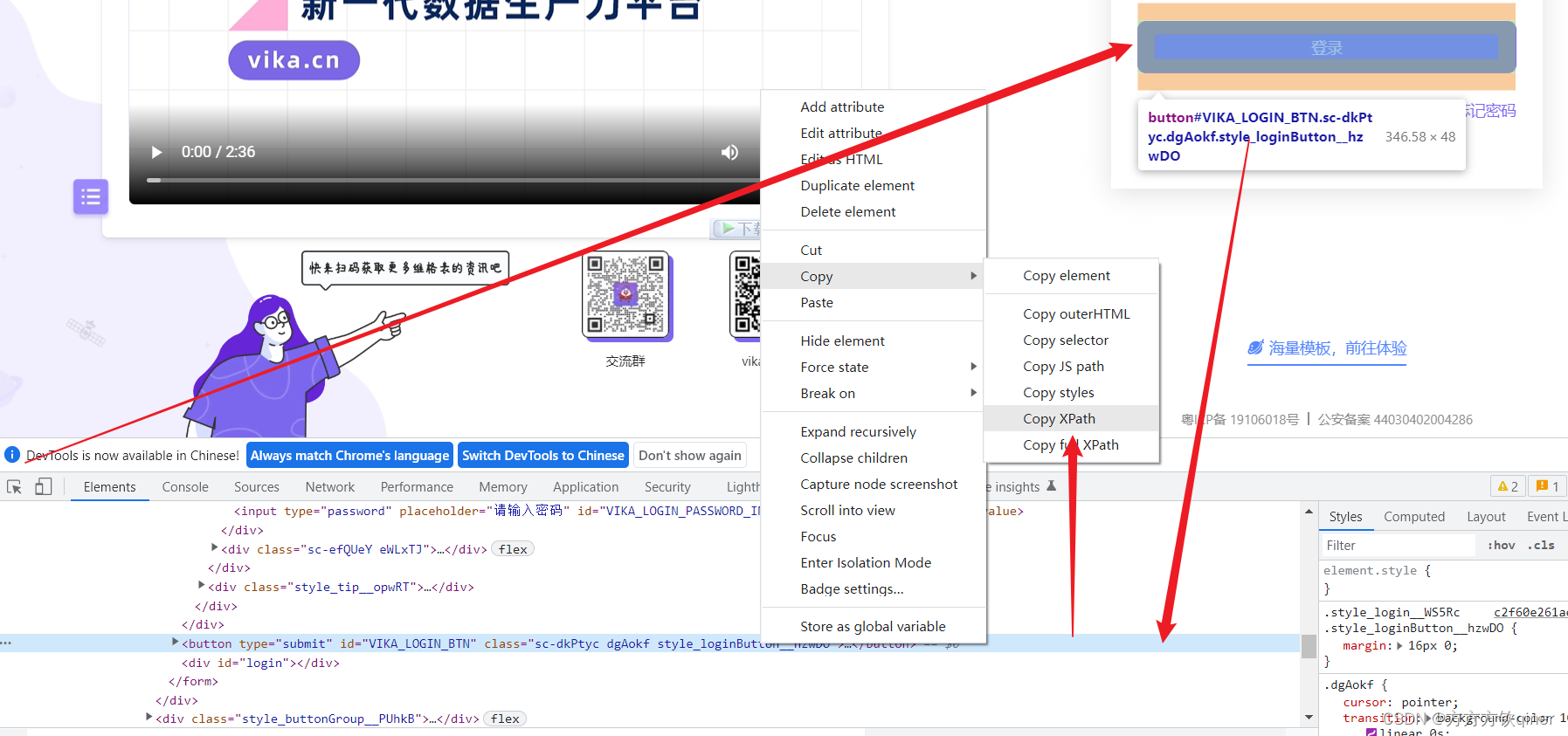
Task: Choose Delete element
Action: (874, 211)
